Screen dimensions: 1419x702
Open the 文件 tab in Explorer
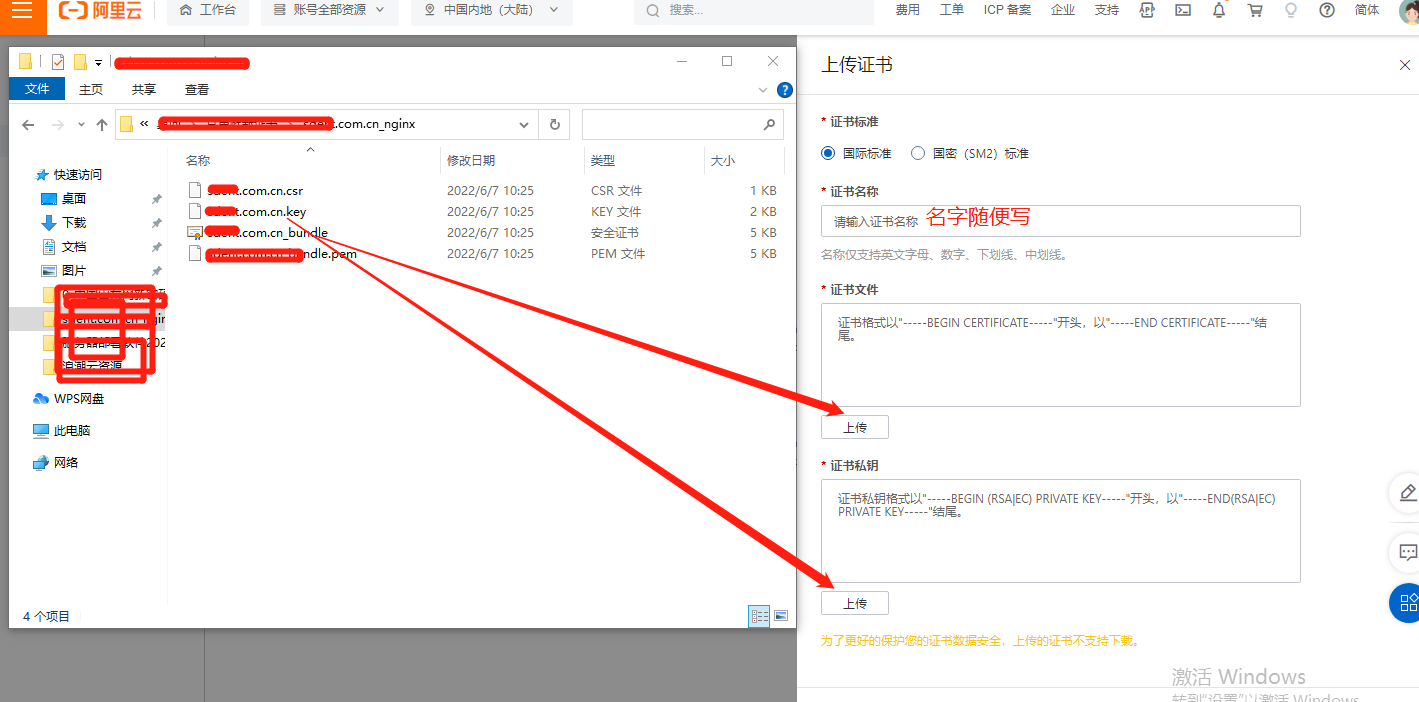[37, 89]
